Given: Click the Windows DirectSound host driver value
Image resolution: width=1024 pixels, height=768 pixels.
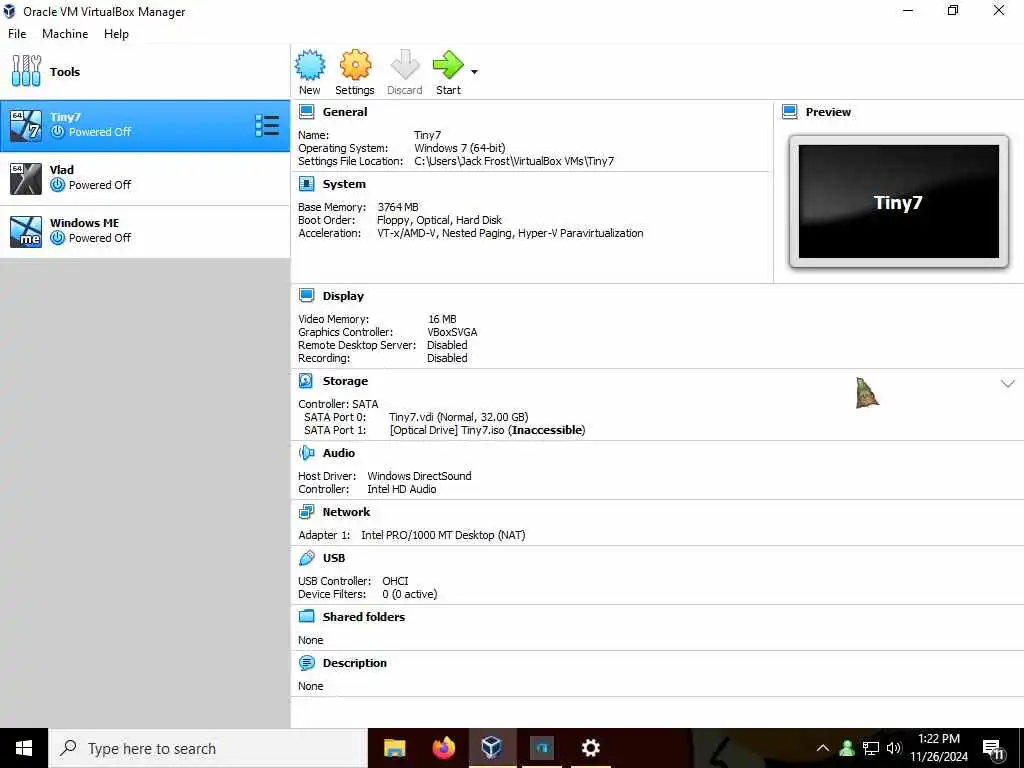Looking at the screenshot, I should tap(419, 476).
